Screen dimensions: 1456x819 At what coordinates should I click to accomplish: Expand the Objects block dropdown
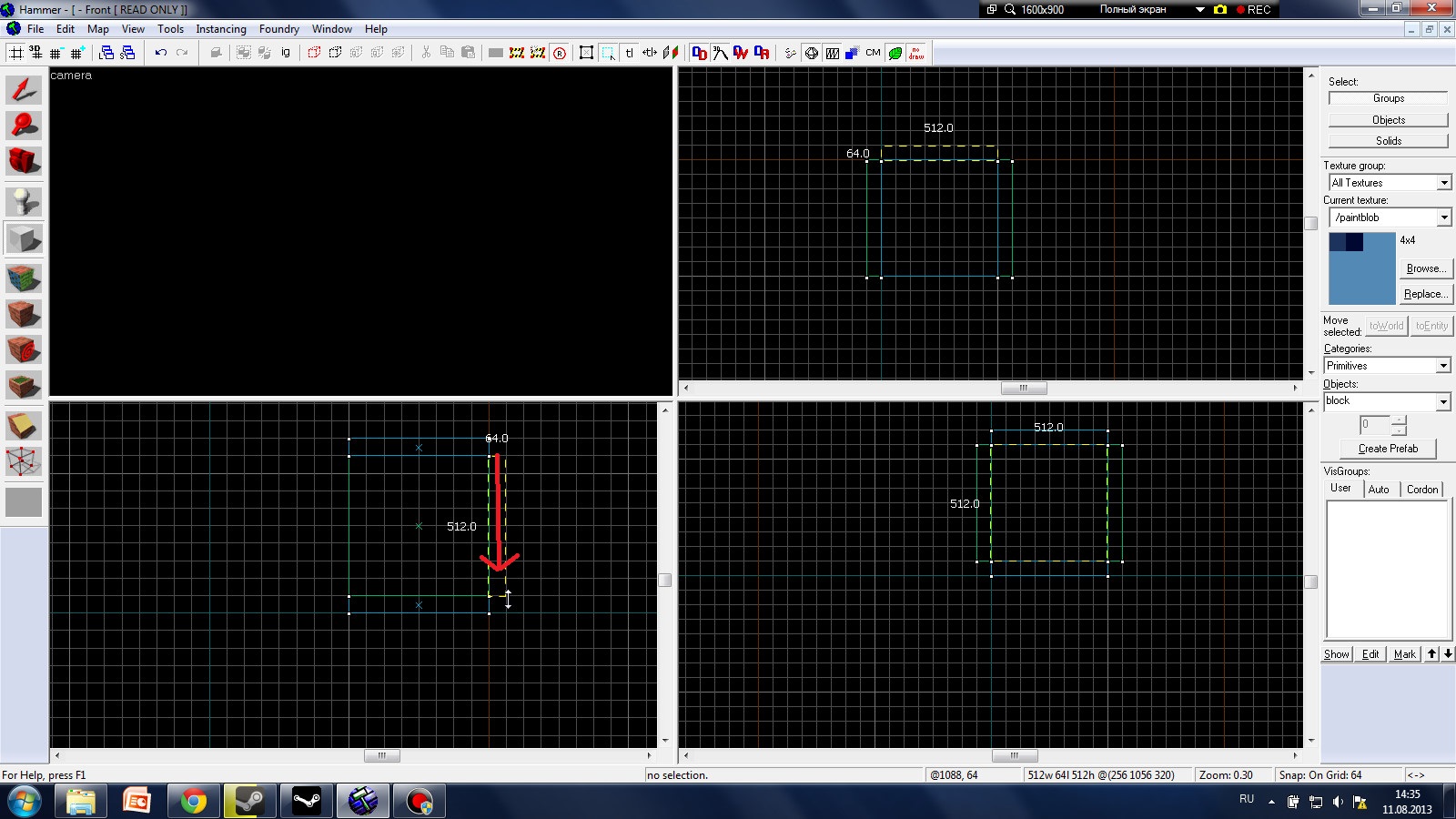click(x=1443, y=401)
